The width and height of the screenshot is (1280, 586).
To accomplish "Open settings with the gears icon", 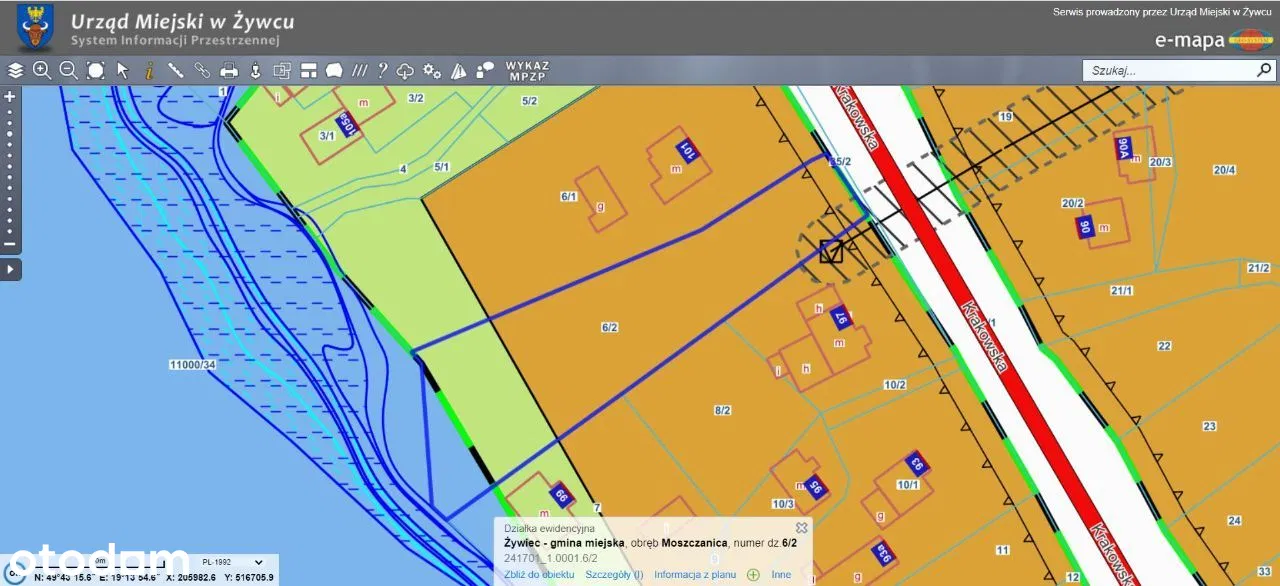I will coord(432,70).
